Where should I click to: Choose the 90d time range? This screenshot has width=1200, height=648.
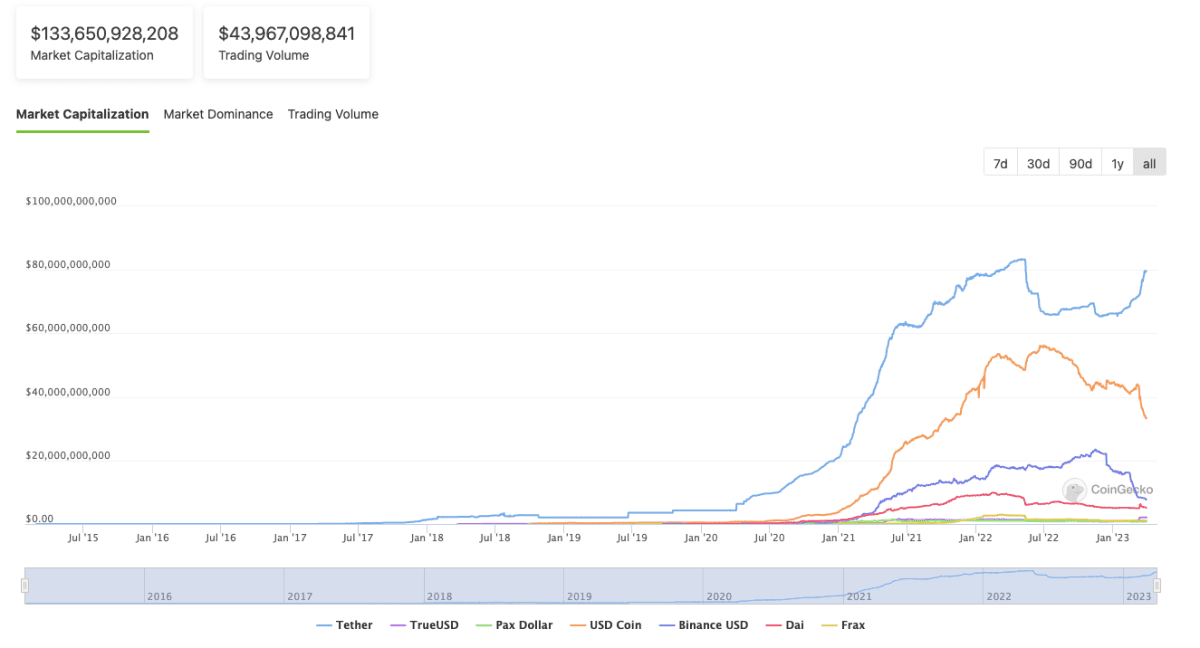1080,163
